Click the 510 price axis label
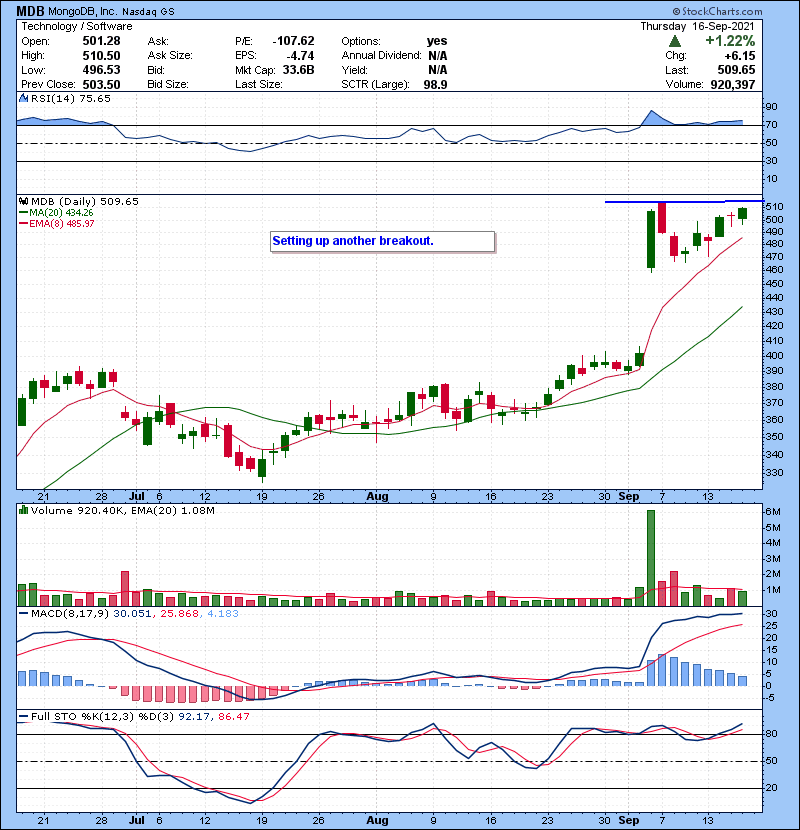The image size is (800, 830). pos(775,206)
